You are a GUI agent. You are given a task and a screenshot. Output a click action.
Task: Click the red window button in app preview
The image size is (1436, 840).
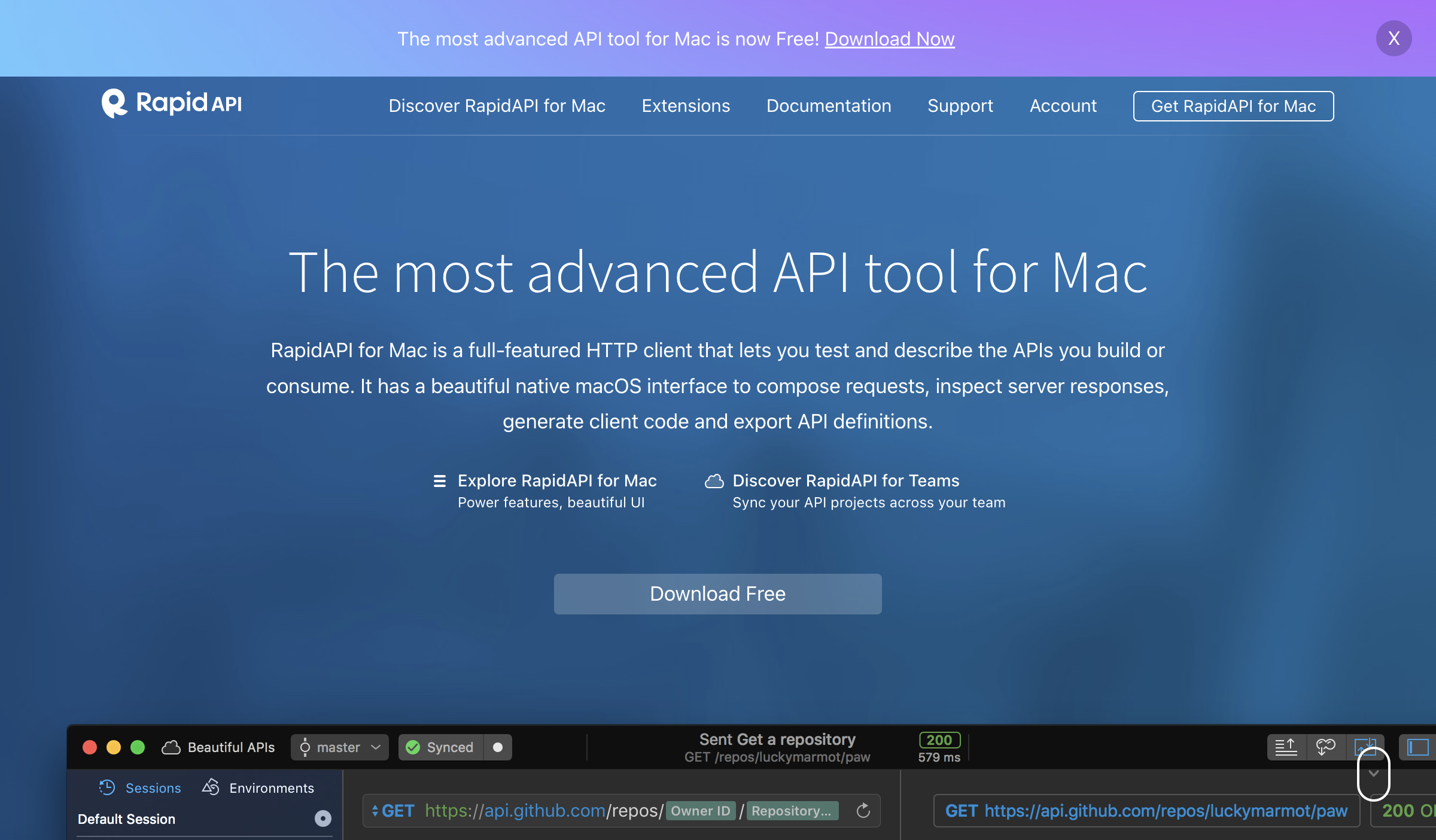(90, 747)
